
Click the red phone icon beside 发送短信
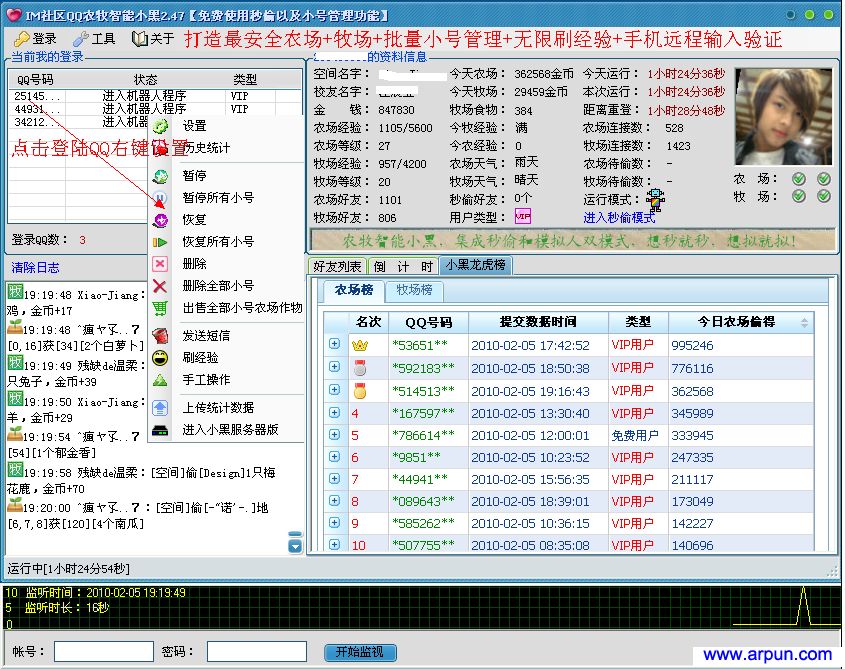[x=160, y=336]
